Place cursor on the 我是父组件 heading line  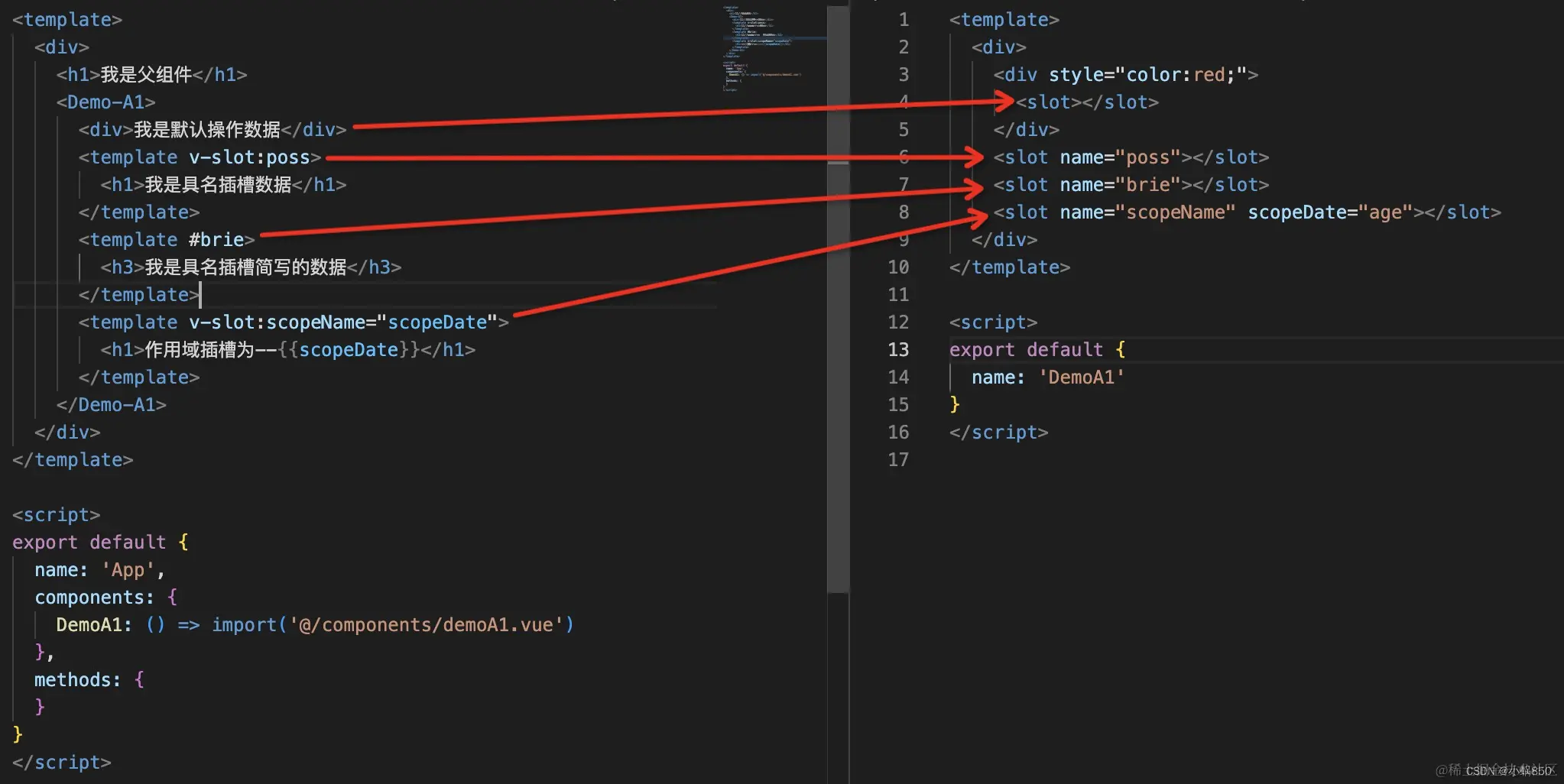[151, 74]
